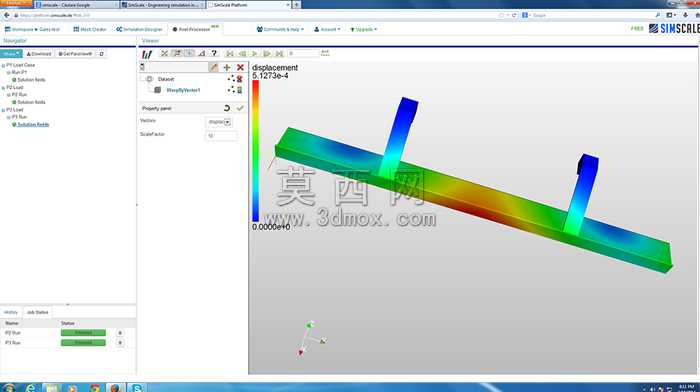The width and height of the screenshot is (700, 392).
Task: Select Solution fields under Run P1
Action: coord(31,79)
